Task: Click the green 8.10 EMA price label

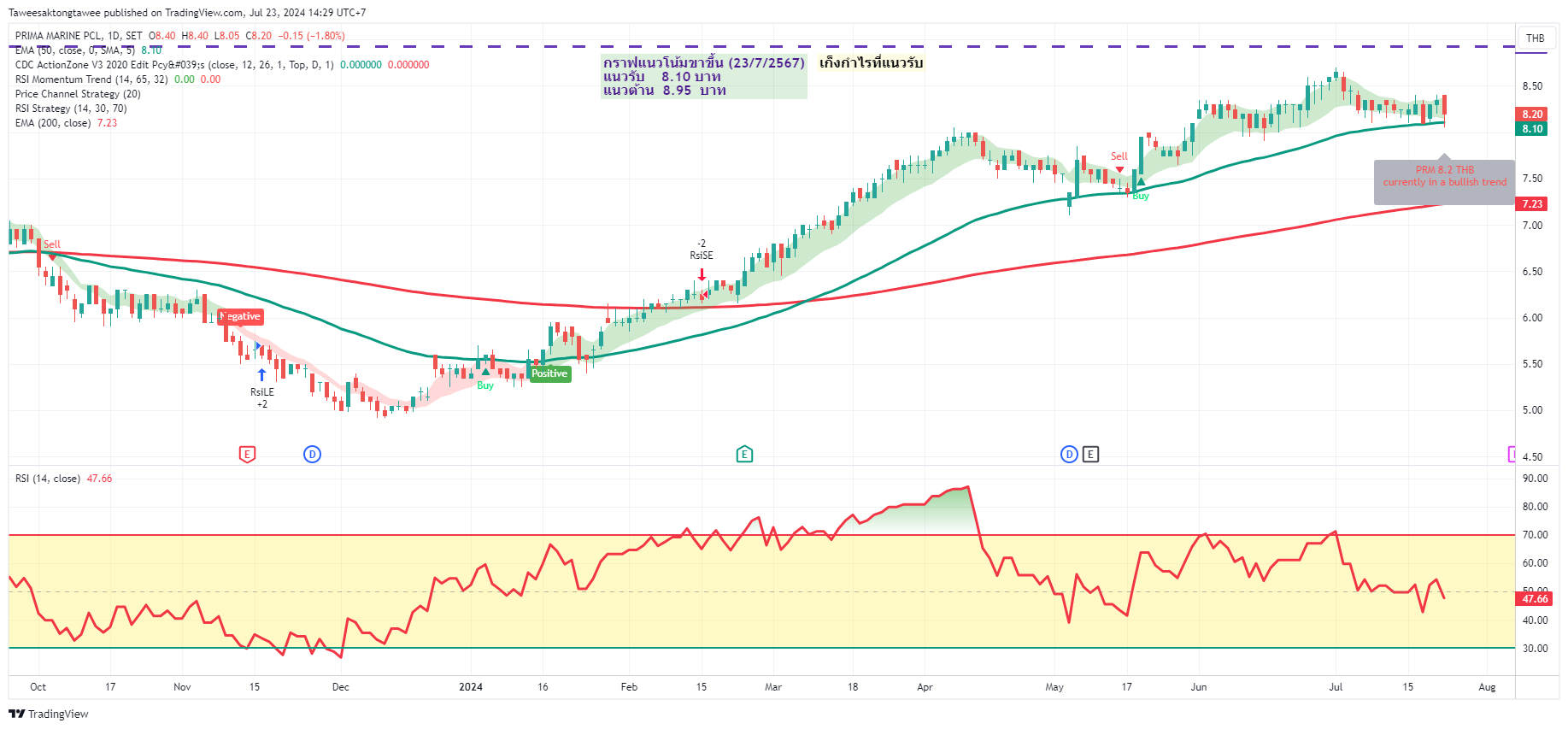Action: pos(1532,129)
